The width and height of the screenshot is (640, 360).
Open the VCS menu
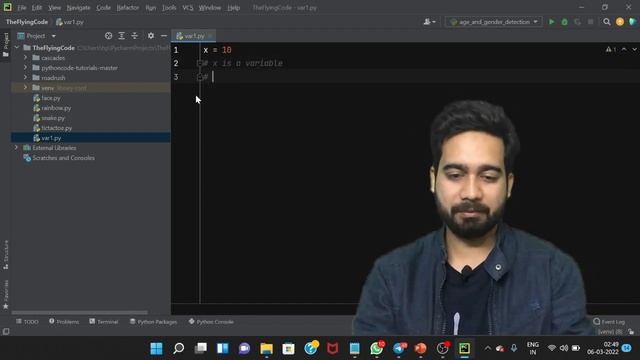[x=188, y=8]
